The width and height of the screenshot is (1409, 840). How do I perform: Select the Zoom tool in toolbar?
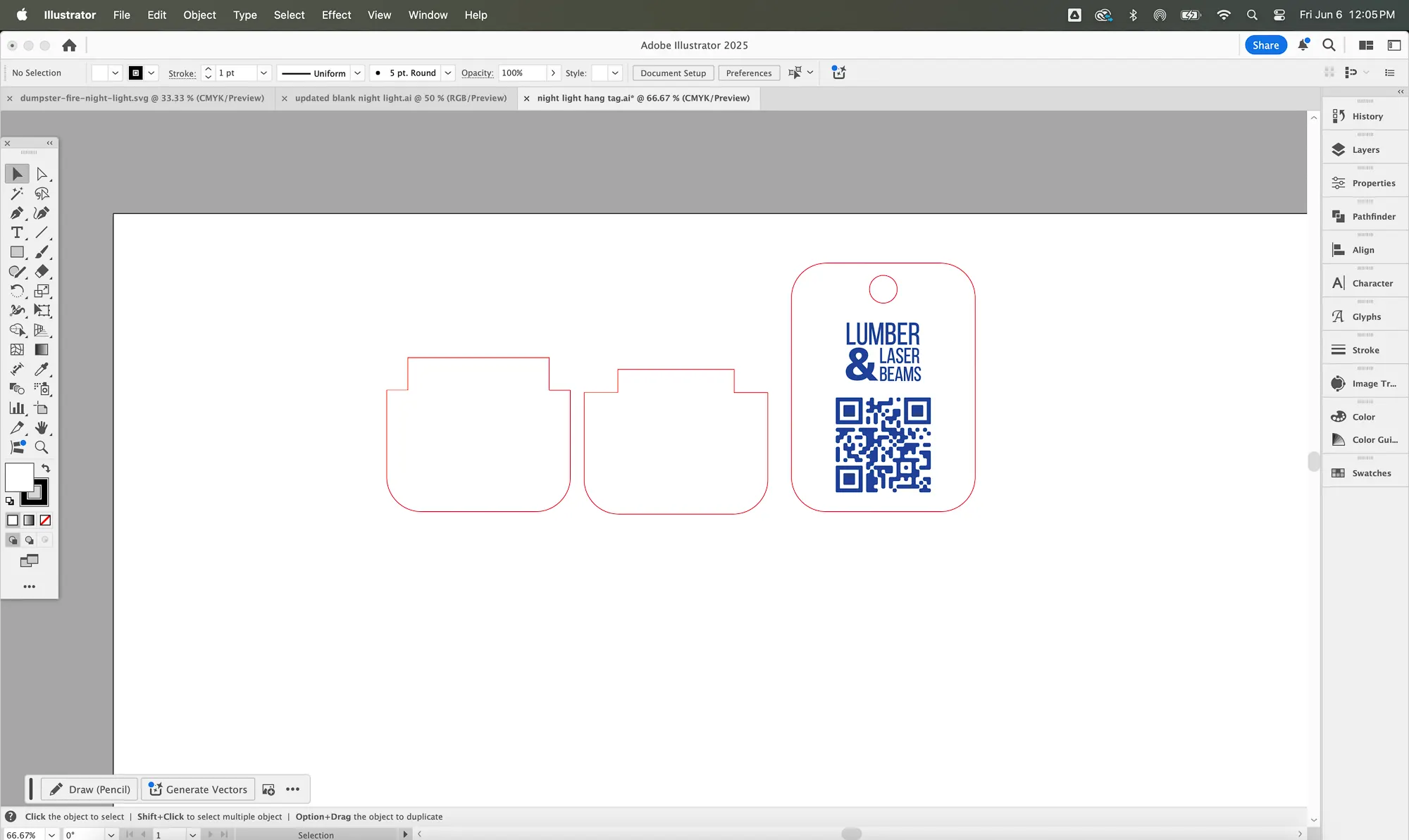(42, 447)
